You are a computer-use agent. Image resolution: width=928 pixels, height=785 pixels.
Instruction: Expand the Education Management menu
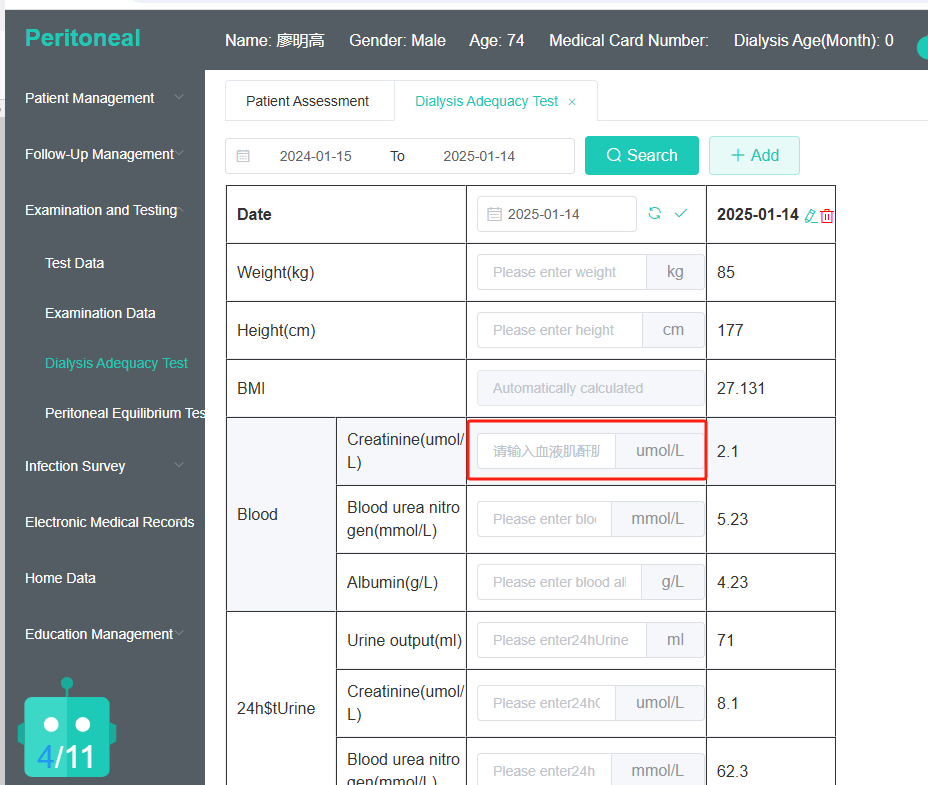point(104,634)
